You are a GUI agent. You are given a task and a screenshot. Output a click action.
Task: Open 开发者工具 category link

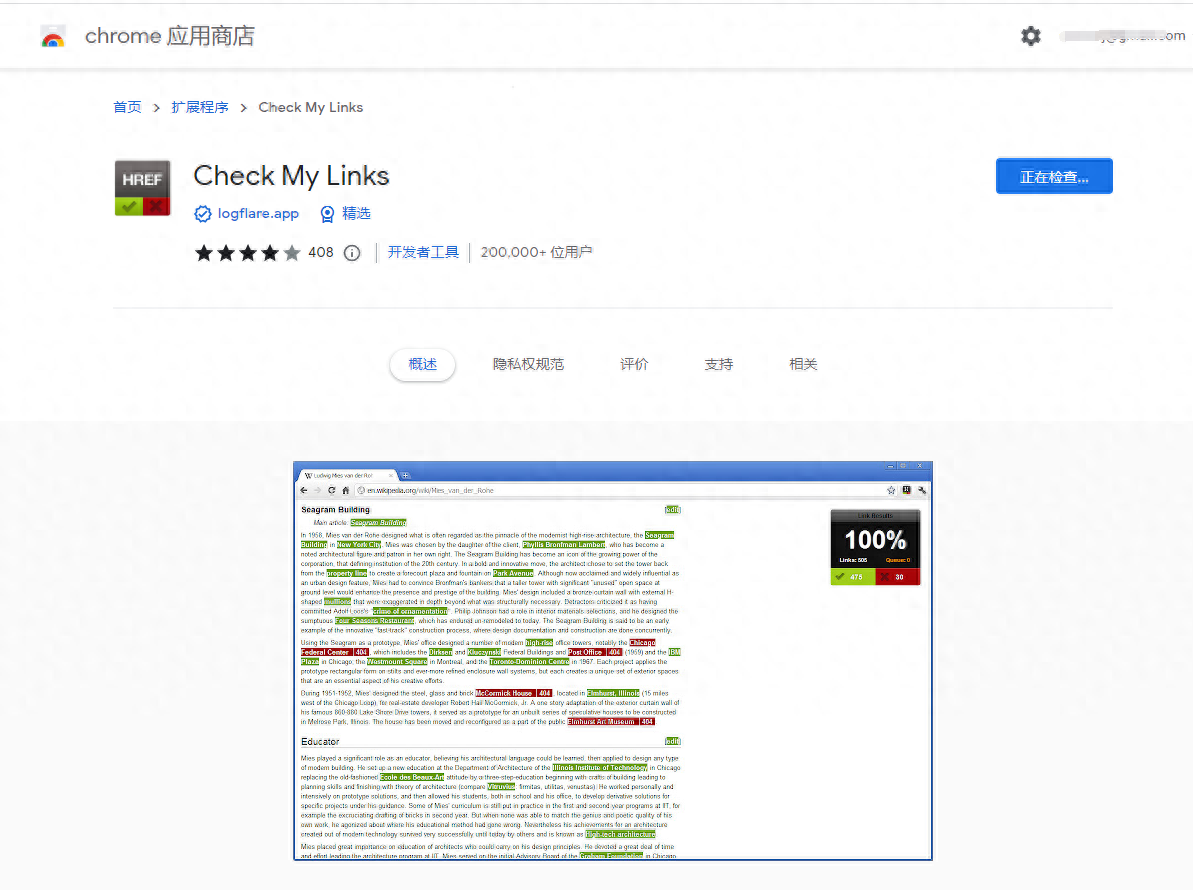coord(424,253)
